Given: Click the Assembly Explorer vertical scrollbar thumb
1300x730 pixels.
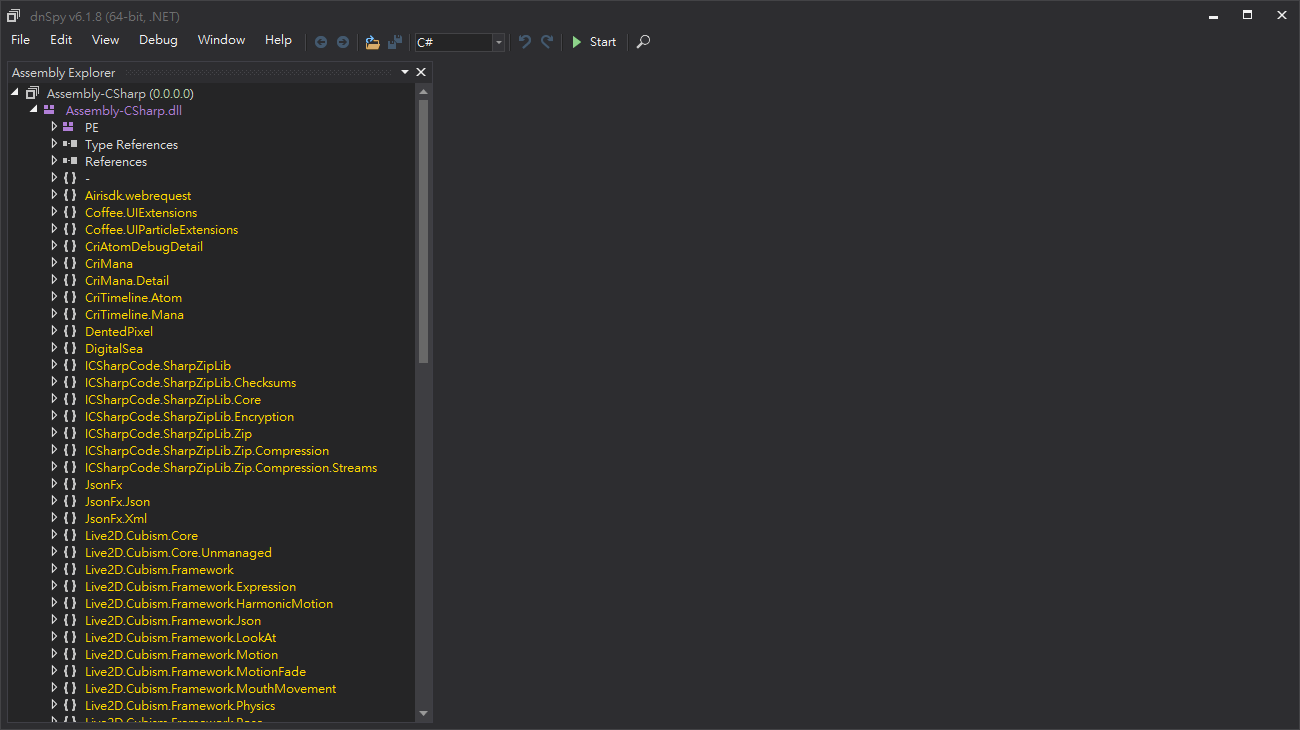Looking at the screenshot, I should pos(423,231).
